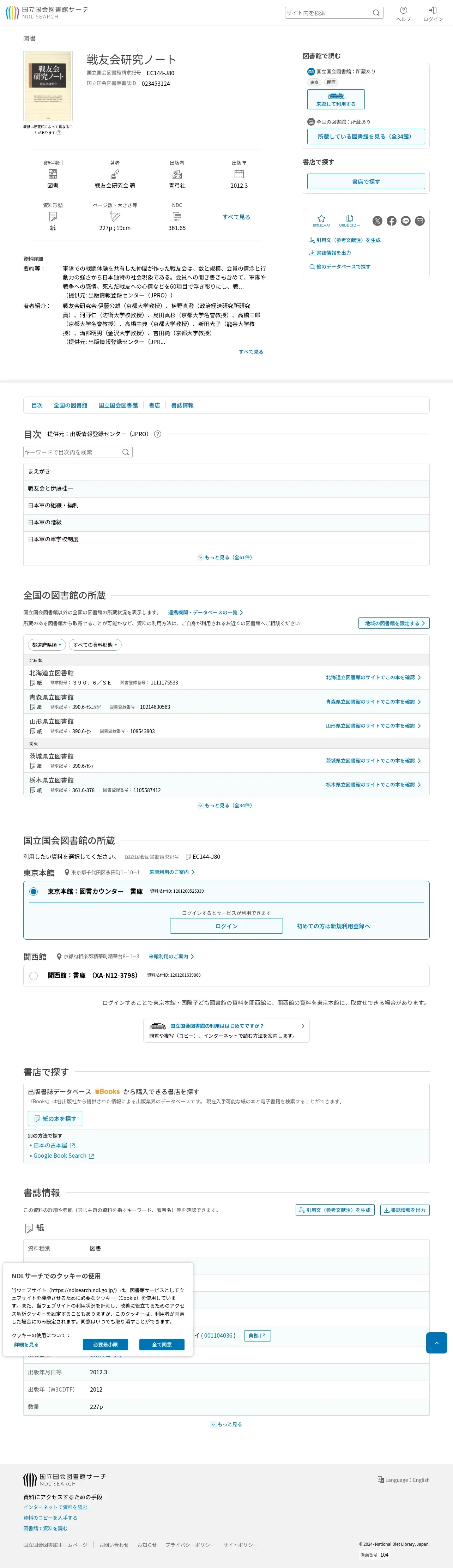Copy URL using the copy icon

[350, 218]
